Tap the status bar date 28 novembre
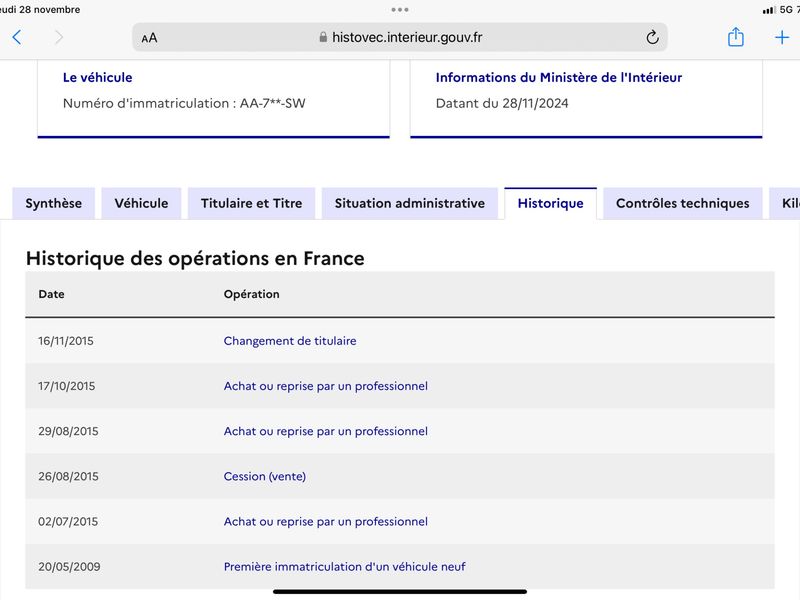This screenshot has width=800, height=600. (x=40, y=10)
